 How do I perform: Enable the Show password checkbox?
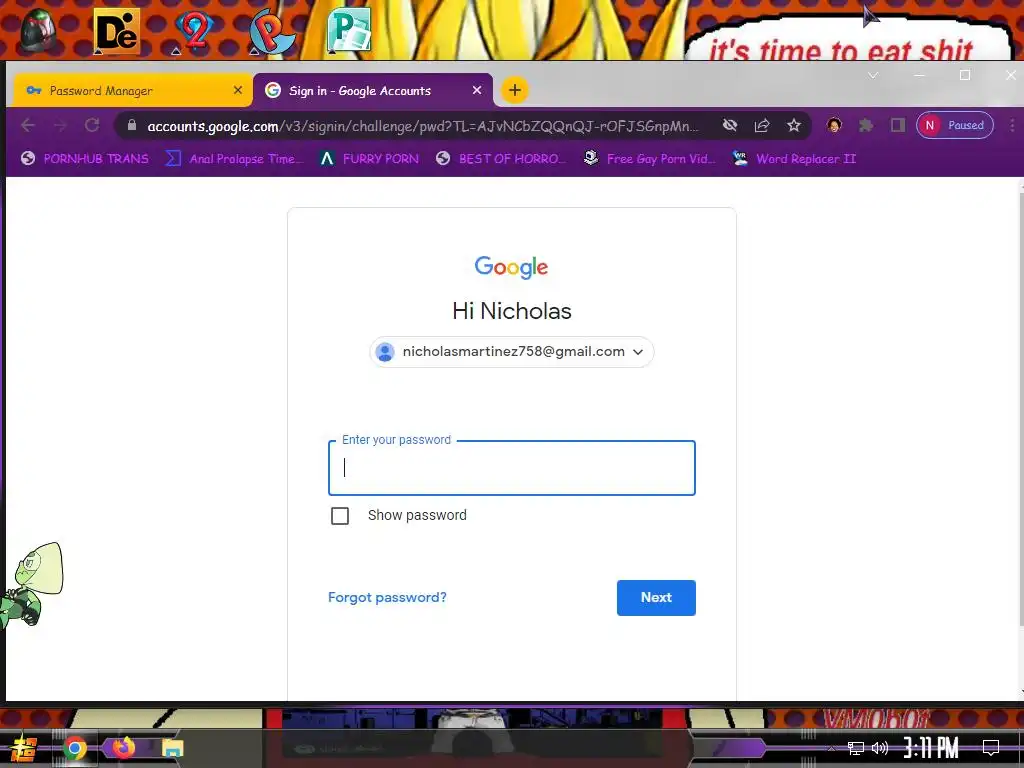340,516
